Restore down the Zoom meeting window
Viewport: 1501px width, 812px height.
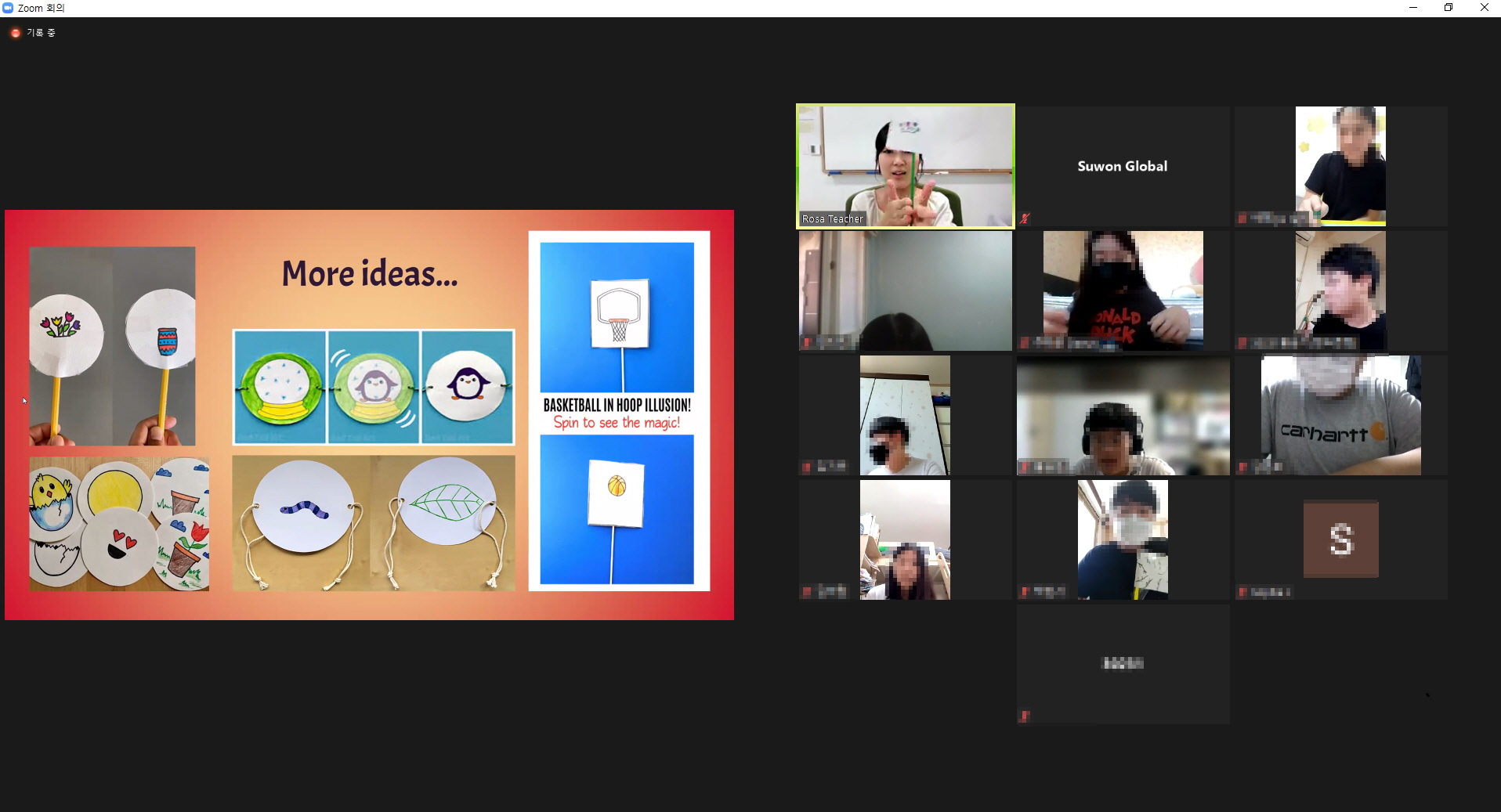coord(1449,8)
